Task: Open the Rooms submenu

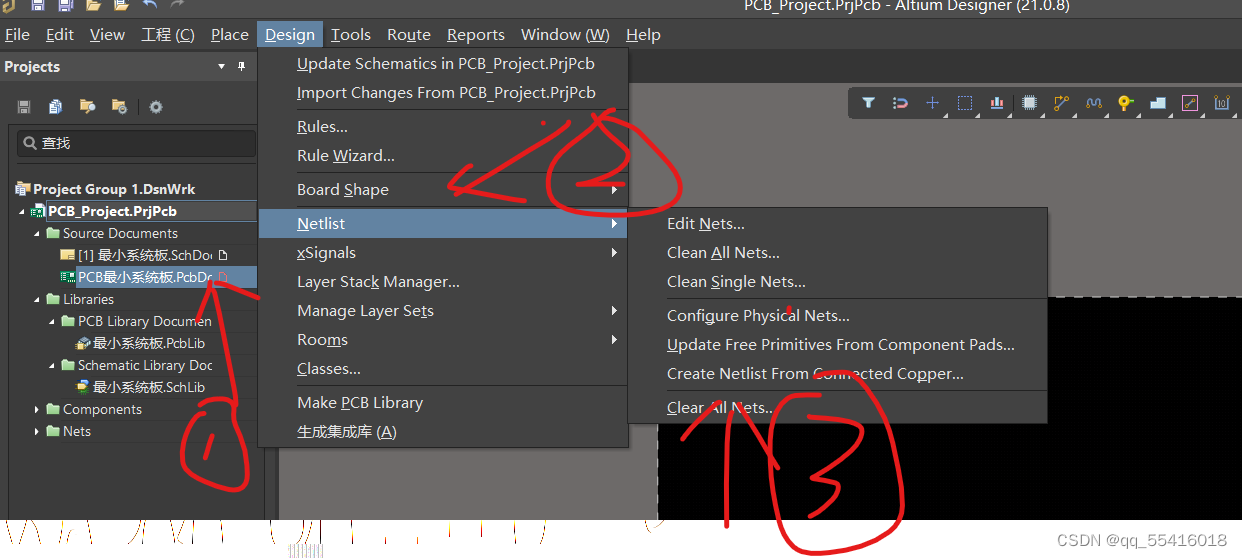Action: [x=443, y=340]
